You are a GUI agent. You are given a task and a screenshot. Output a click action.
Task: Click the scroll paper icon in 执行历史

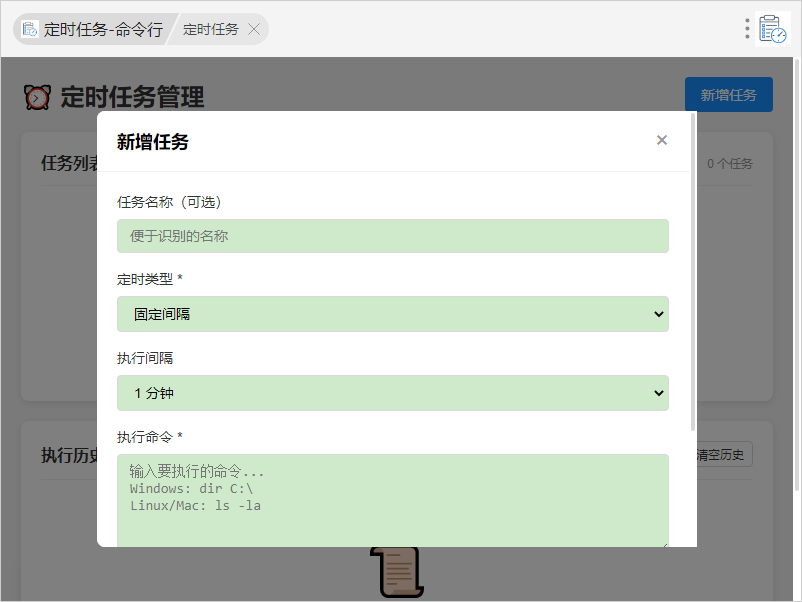[x=397, y=574]
